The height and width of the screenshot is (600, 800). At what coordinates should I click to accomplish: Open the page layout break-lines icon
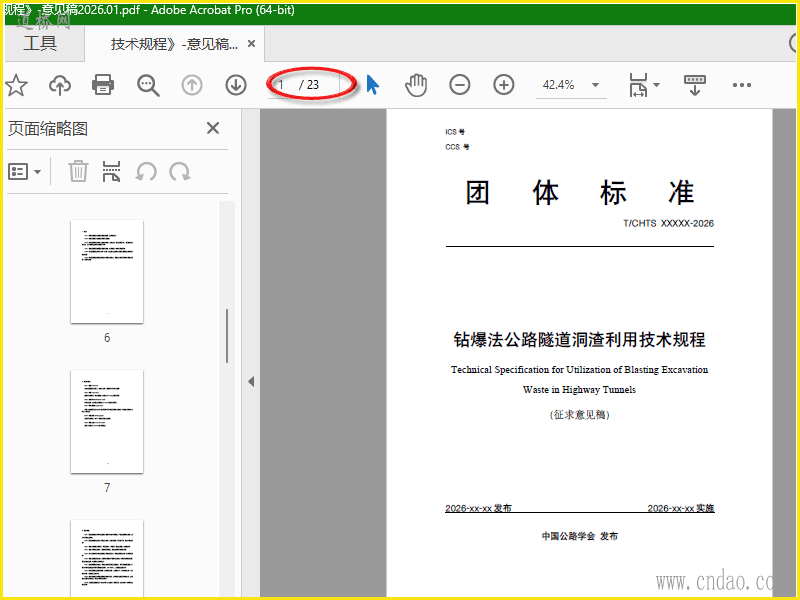(111, 171)
